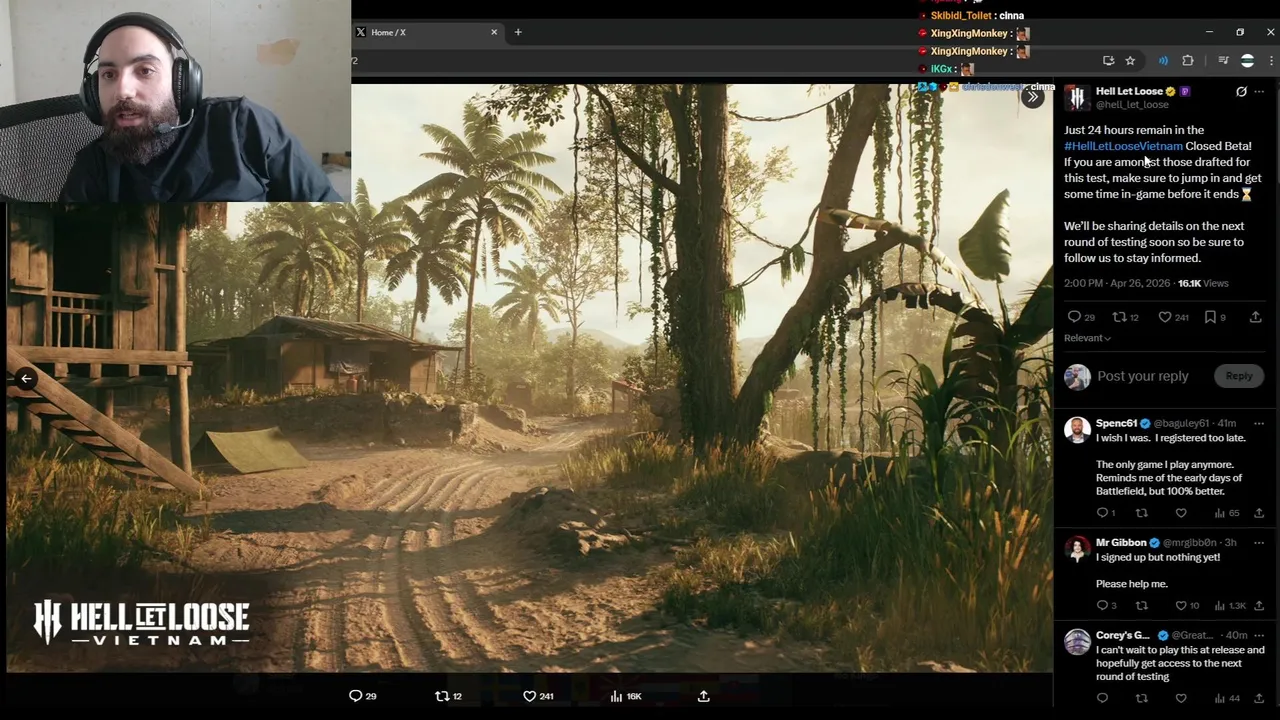Open three-dot menu on Corey's reply
Image resolution: width=1280 pixels, height=720 pixels.
point(1259,635)
